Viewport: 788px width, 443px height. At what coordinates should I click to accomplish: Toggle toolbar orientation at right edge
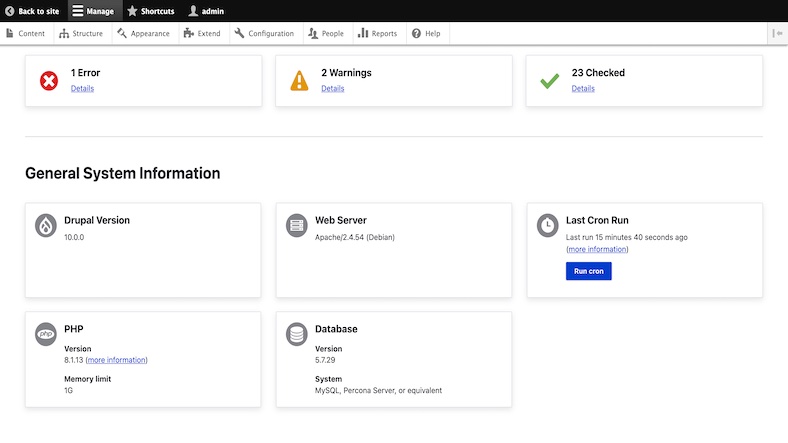pos(778,33)
